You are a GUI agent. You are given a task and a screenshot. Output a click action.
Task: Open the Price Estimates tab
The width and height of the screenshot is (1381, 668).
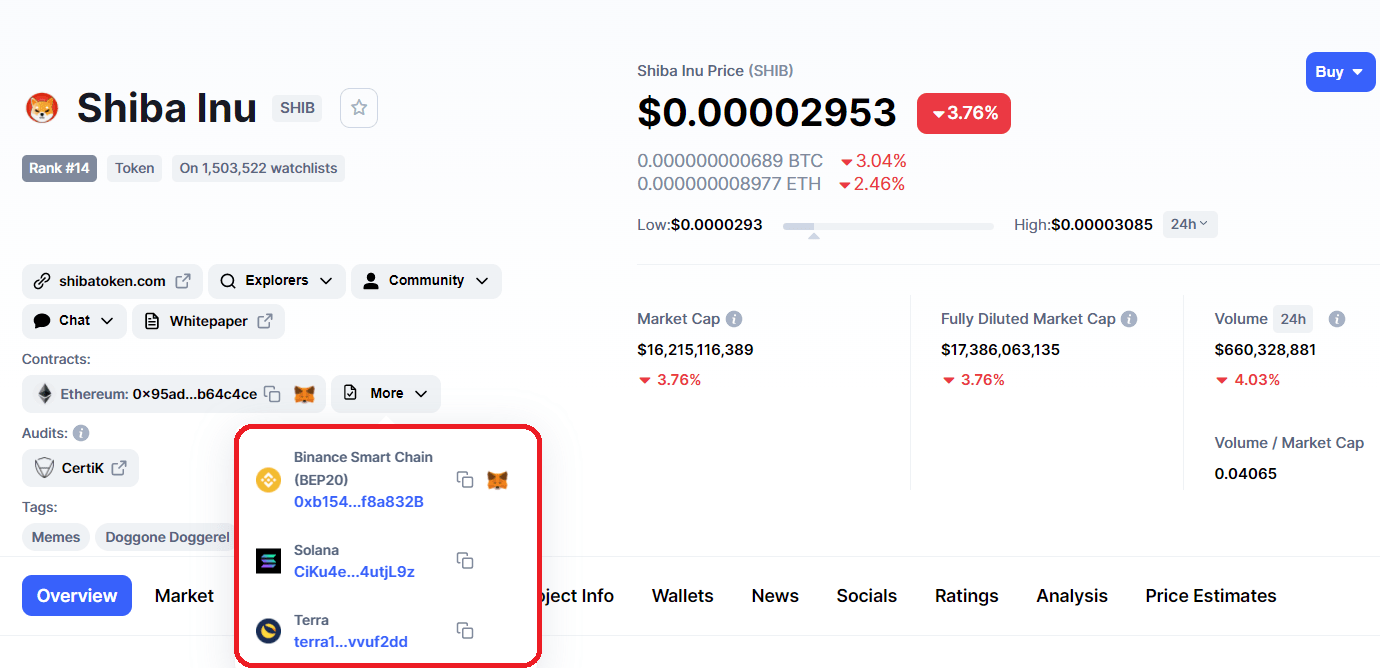pos(1211,596)
